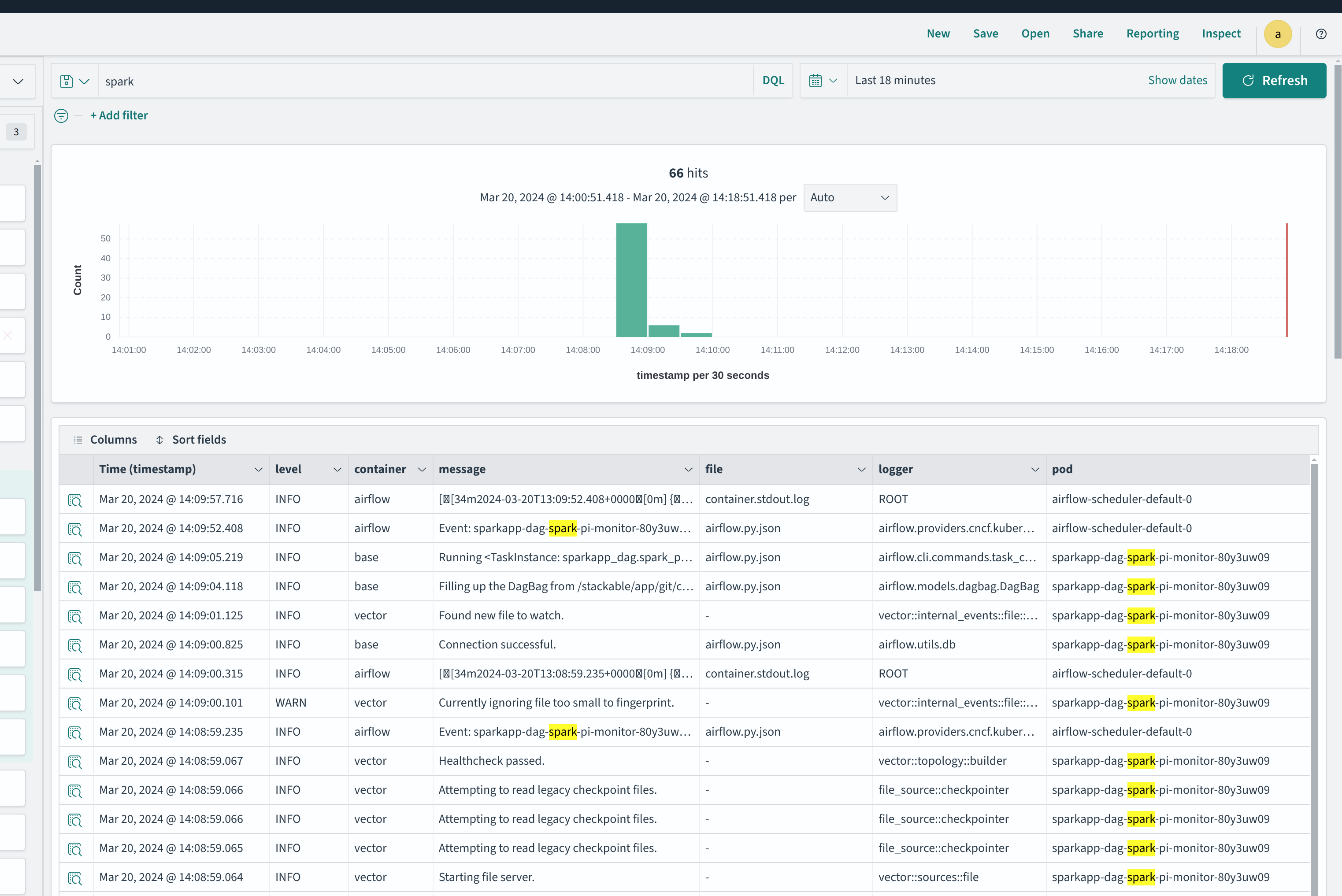Open the saved queries menu in the search bar
This screenshot has width=1342, height=896.
point(74,81)
